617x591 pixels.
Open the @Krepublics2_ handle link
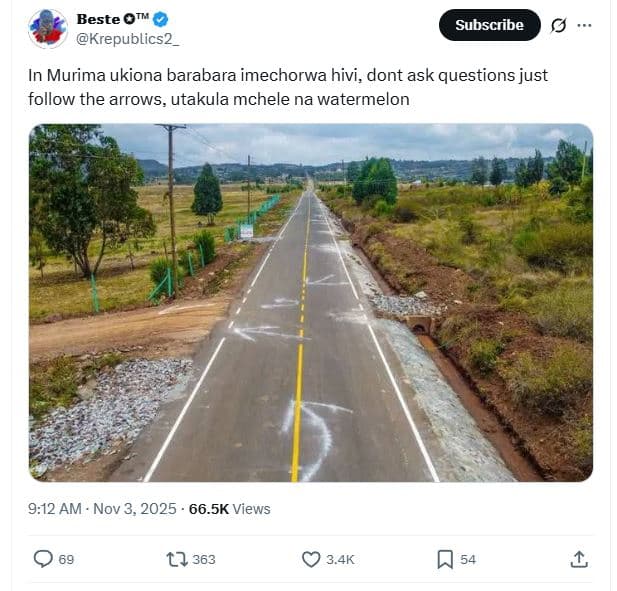tap(128, 38)
